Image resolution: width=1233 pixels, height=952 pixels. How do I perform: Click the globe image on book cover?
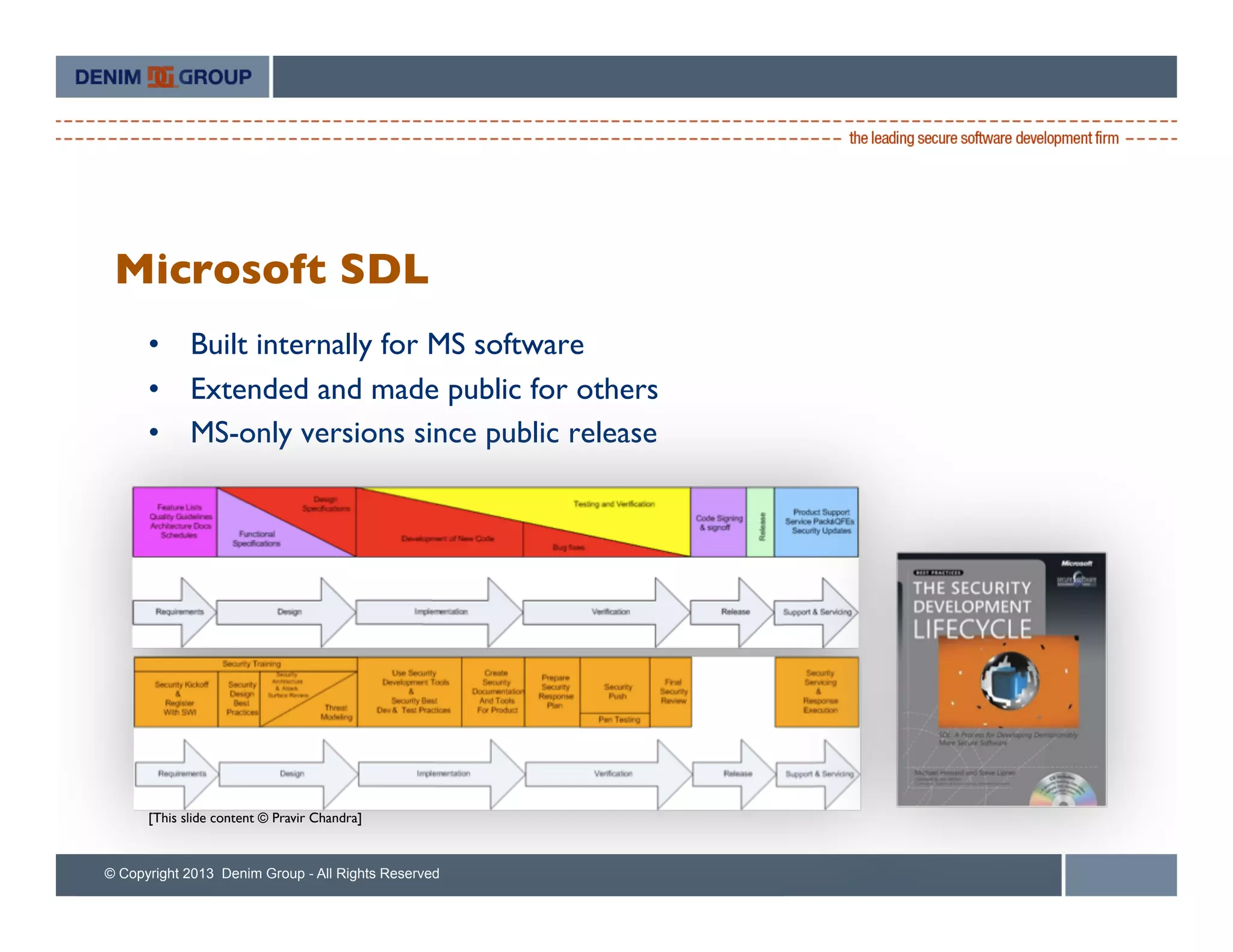click(x=1010, y=681)
